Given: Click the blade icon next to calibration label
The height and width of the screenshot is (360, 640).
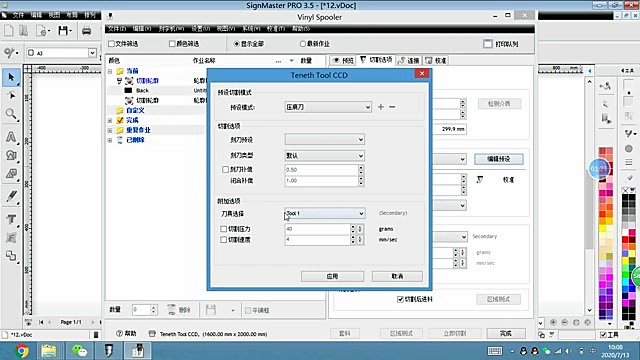Looking at the screenshot, I should tap(480, 179).
